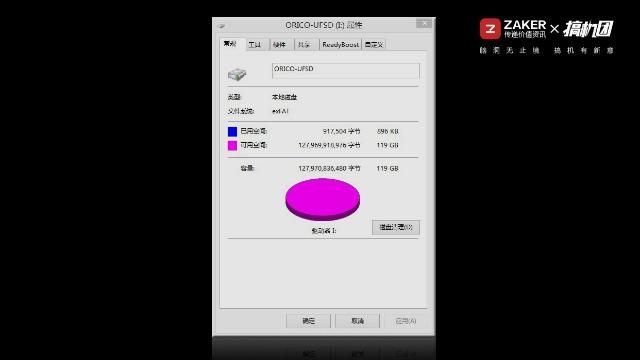Close the ORICO-UFSD properties dialog
640x360 pixels.
tap(424, 23)
